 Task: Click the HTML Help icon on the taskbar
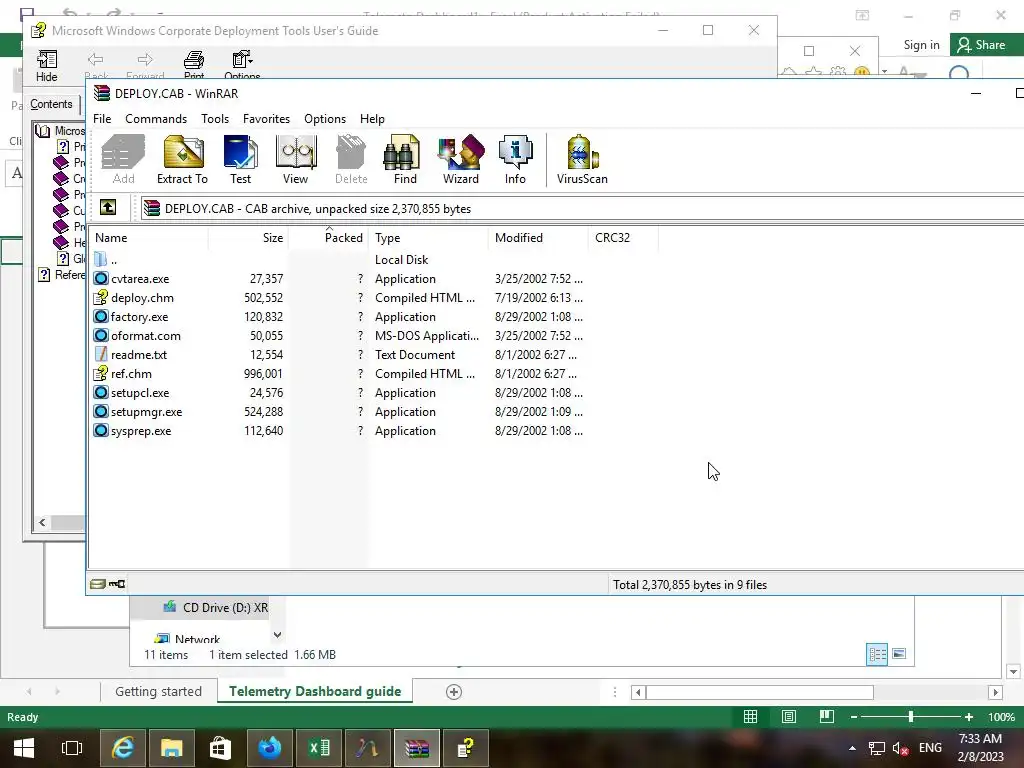(466, 748)
